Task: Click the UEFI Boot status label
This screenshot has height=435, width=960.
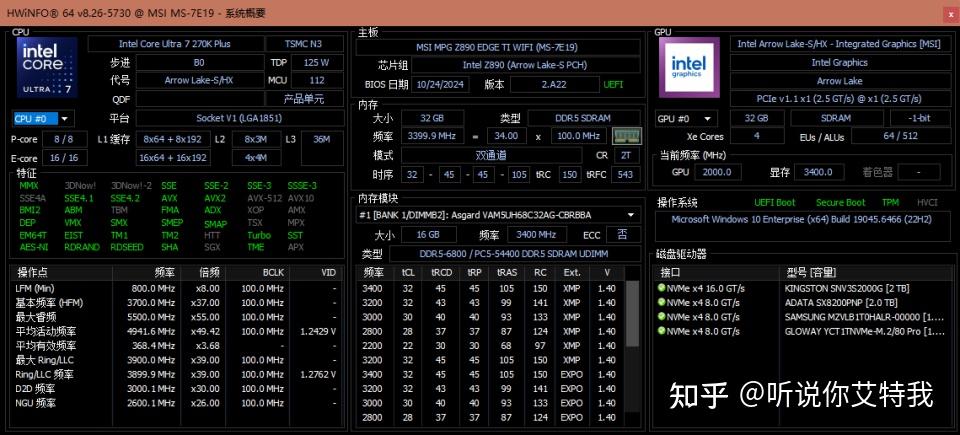Action: pyautogui.click(x=774, y=203)
